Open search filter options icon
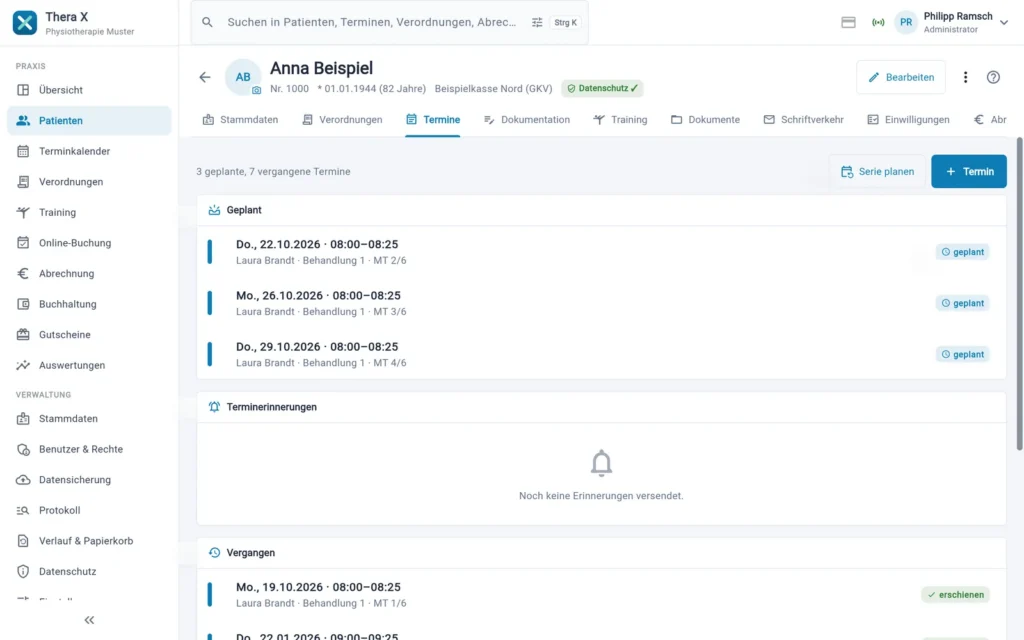The width and height of the screenshot is (1024, 640). pyautogui.click(x=537, y=22)
